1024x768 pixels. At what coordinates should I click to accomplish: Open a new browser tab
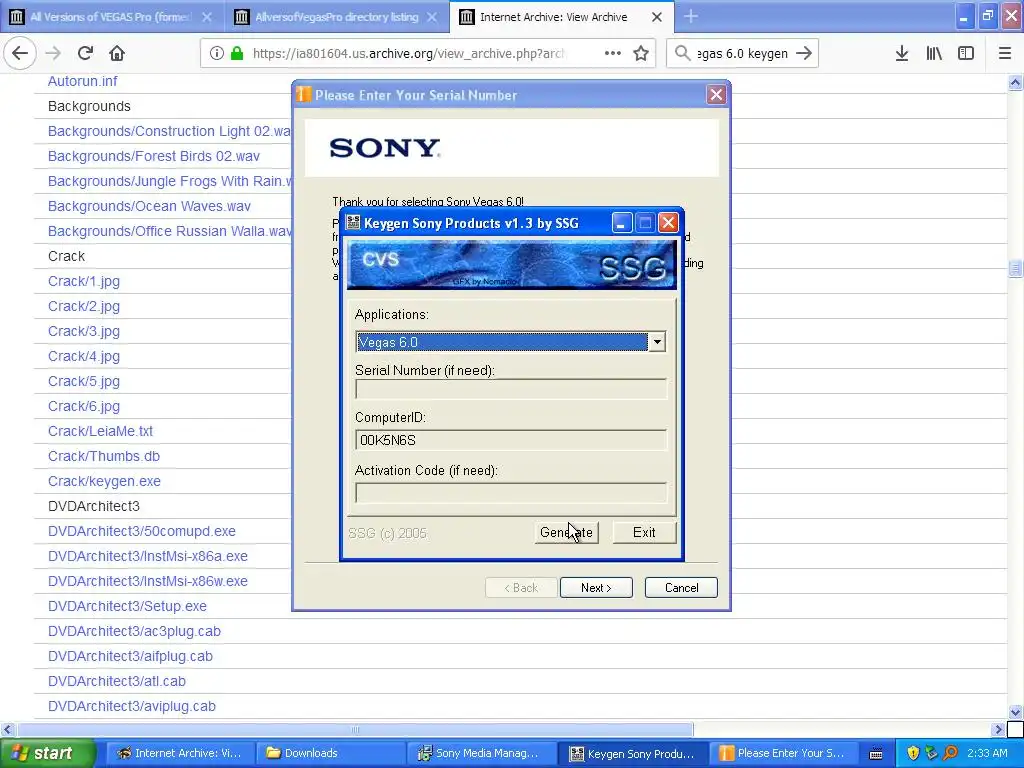pyautogui.click(x=691, y=17)
